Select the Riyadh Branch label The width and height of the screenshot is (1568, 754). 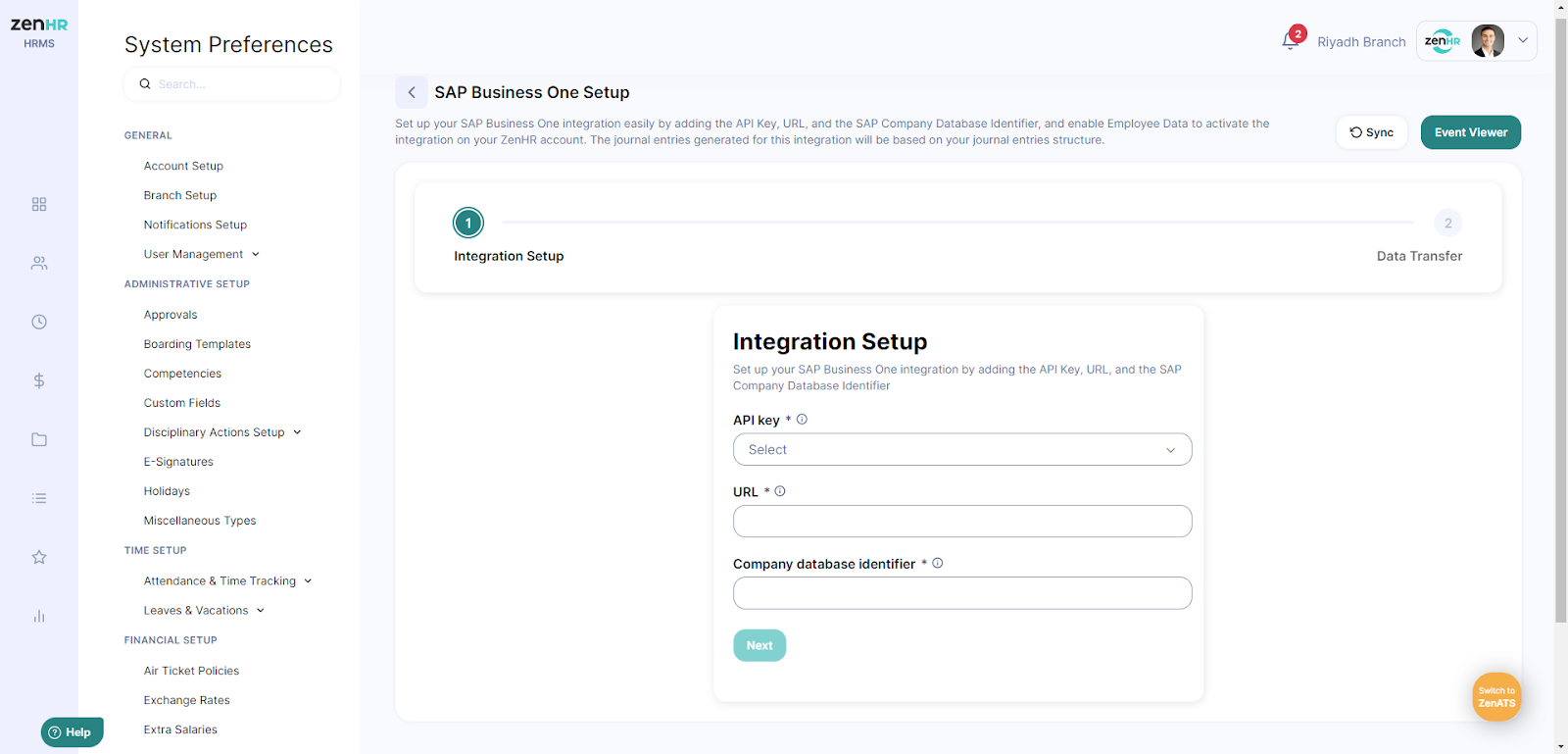(x=1361, y=42)
